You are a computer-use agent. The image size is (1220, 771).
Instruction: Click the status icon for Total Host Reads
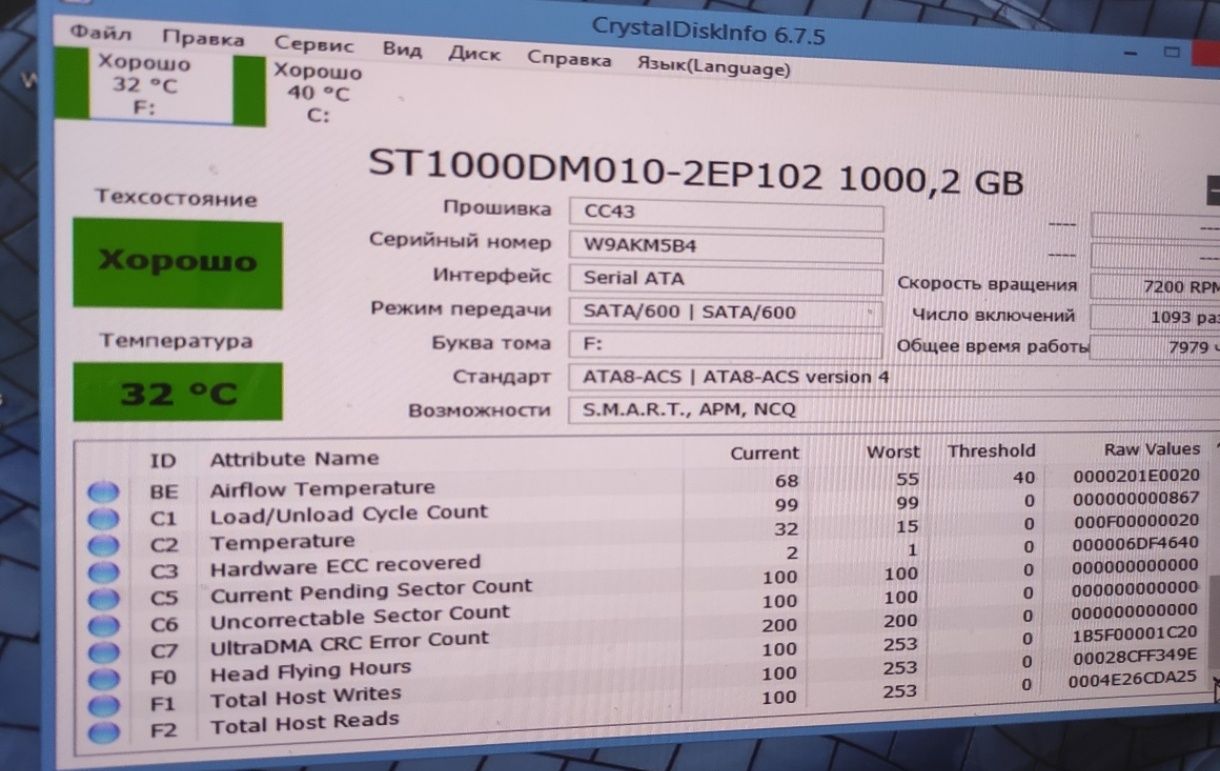tap(104, 733)
